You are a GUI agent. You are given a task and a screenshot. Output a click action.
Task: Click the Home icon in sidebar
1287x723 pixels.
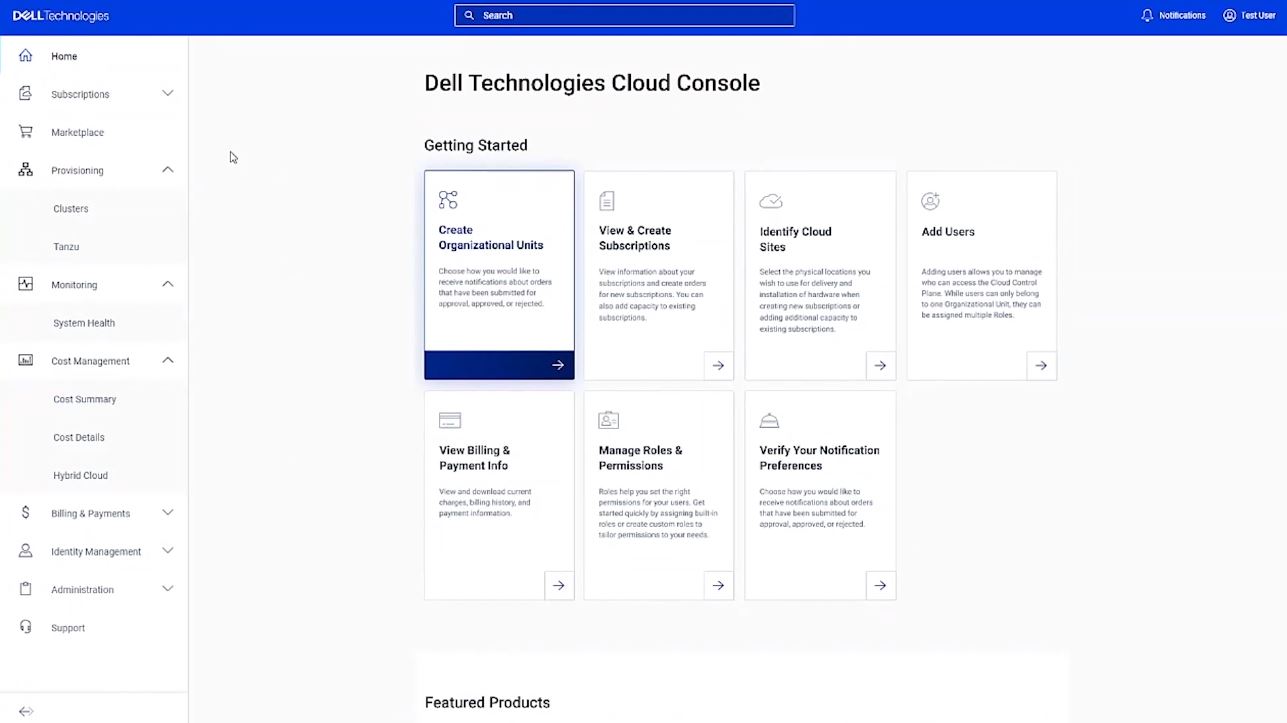26,56
